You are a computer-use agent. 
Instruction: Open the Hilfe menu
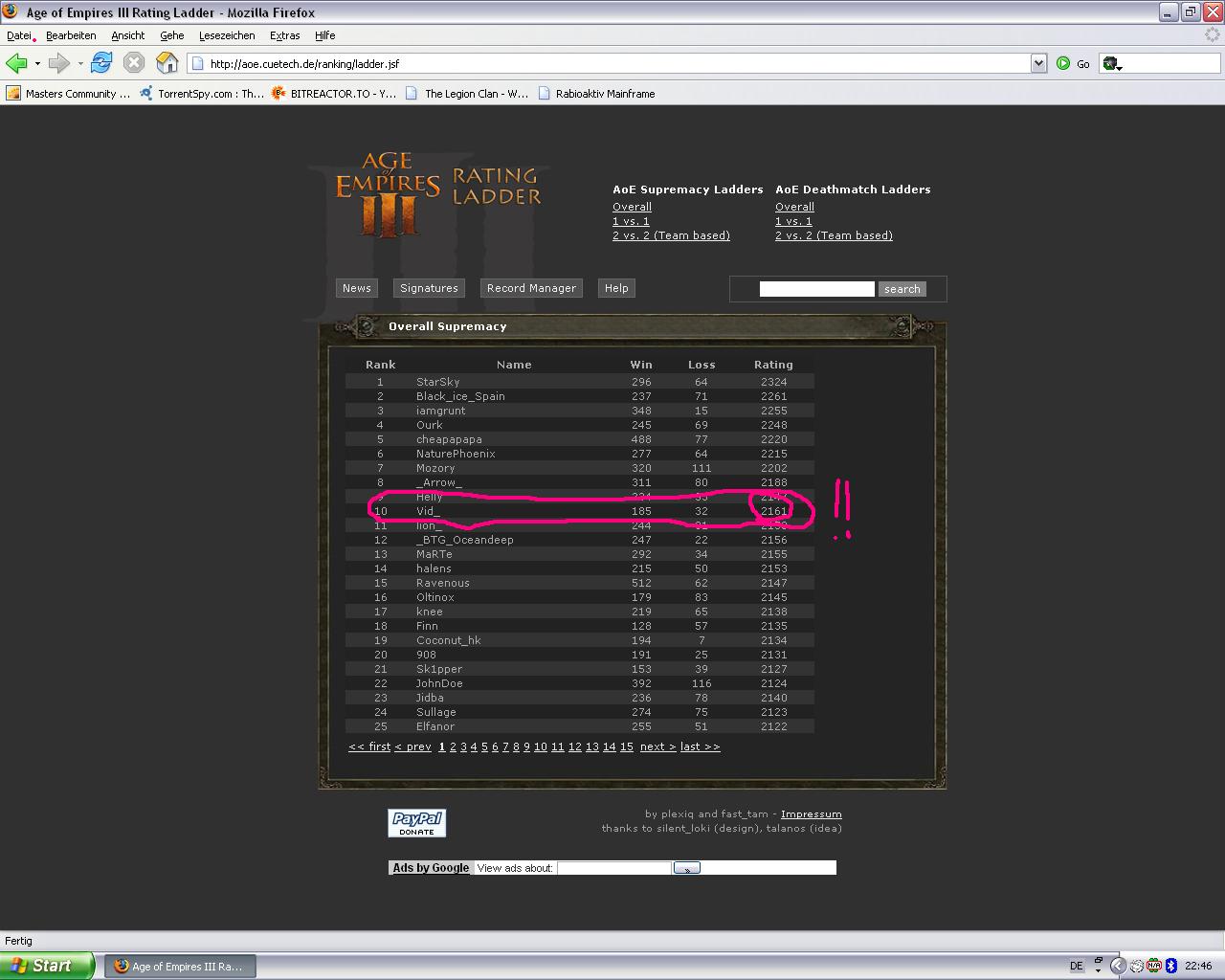(x=325, y=35)
